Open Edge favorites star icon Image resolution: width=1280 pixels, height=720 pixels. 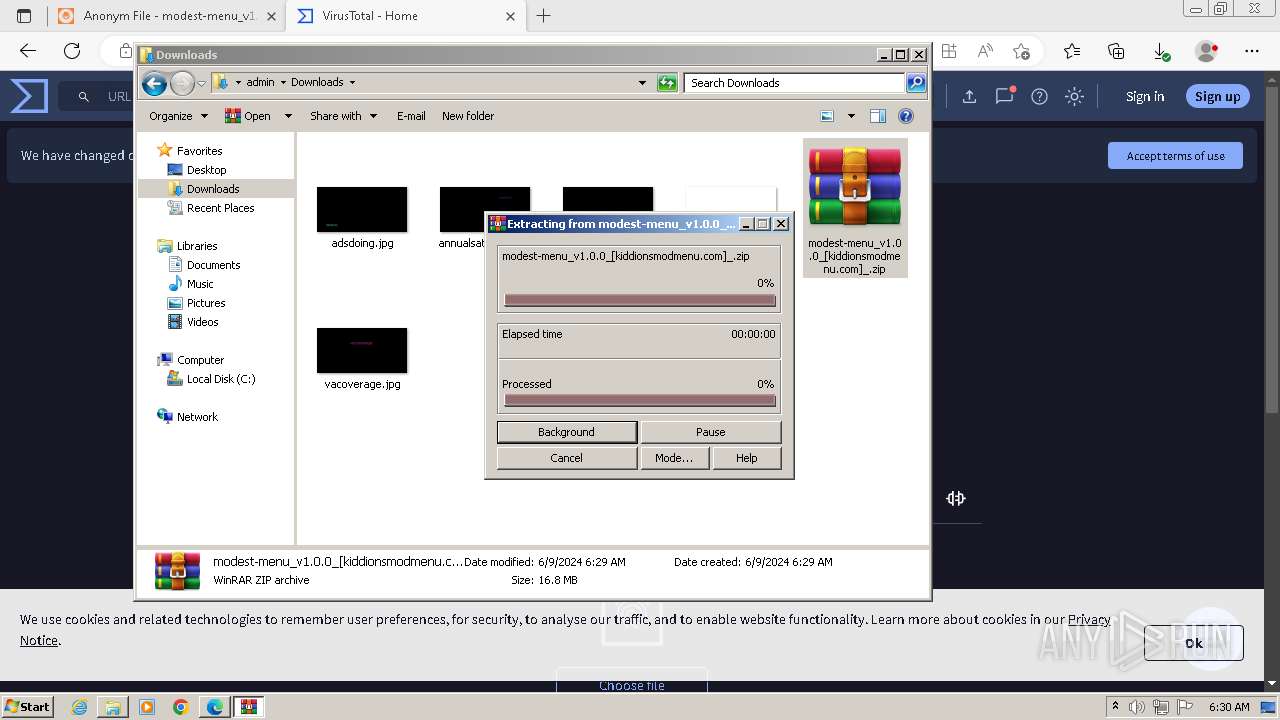pyautogui.click(x=1072, y=51)
